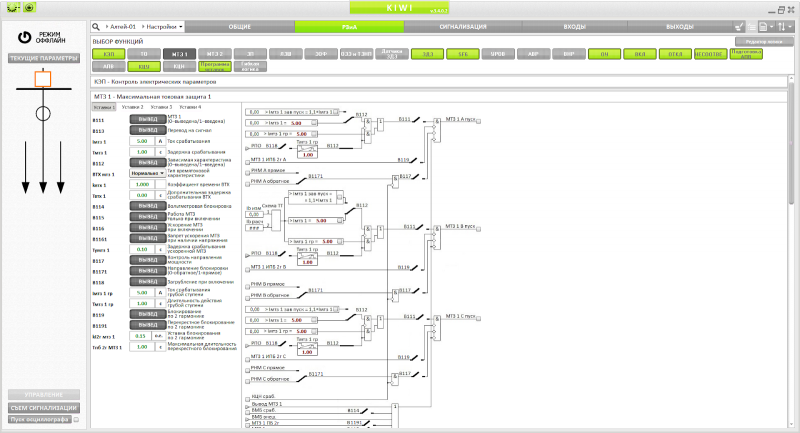Select the КЦН function button
The image size is (800, 433).
tap(180, 66)
